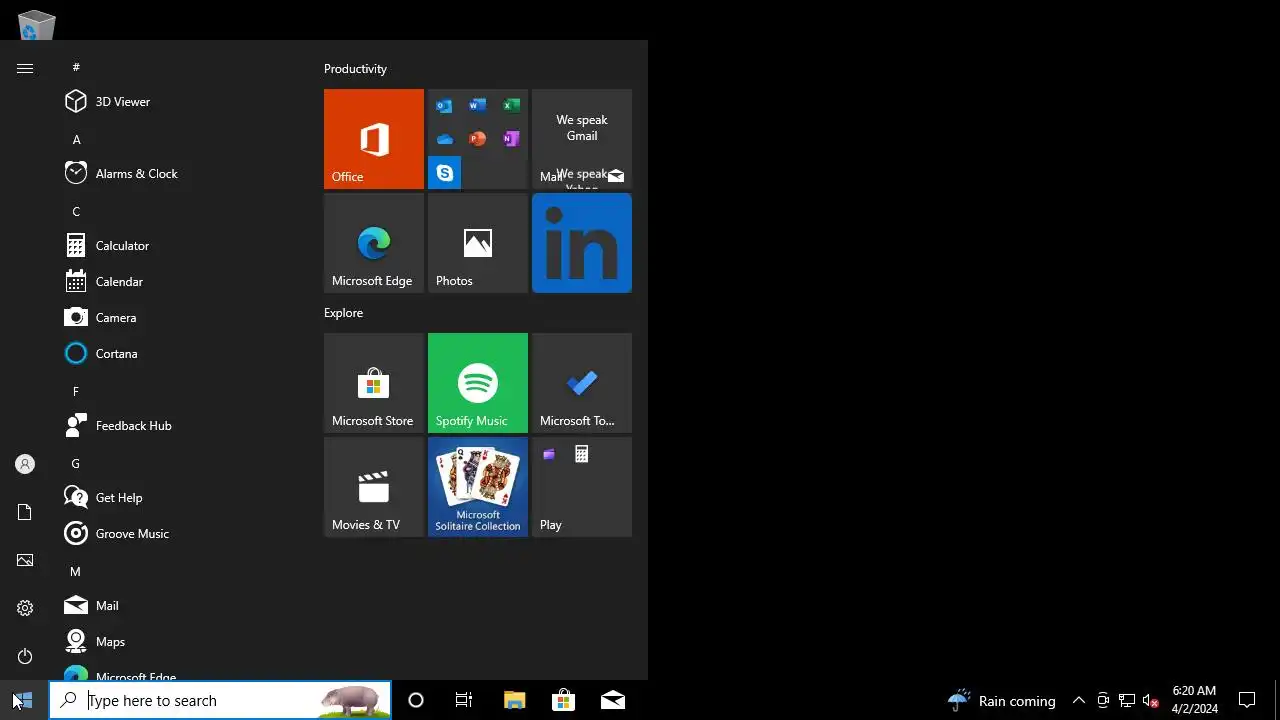Open Pictures from Start sidebar
Screen dimensions: 1280x720
tap(25, 560)
